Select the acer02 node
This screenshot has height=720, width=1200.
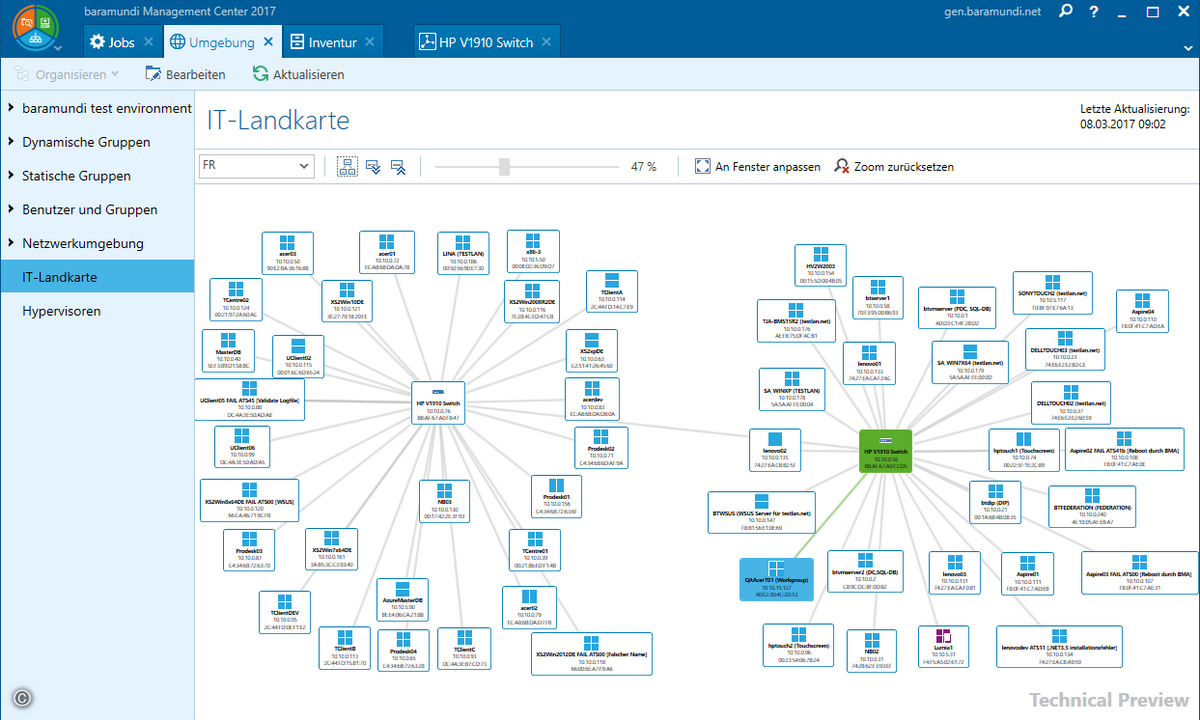[x=529, y=608]
